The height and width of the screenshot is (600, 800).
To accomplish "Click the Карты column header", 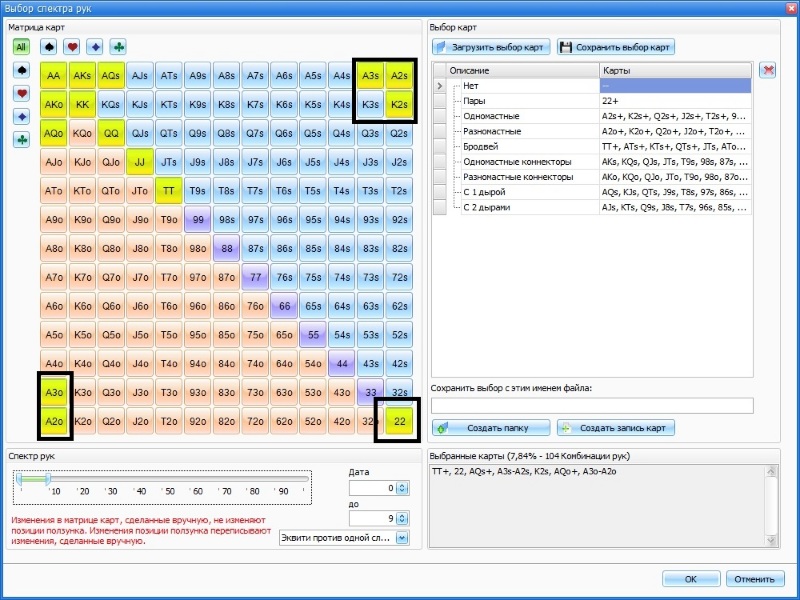I will pos(675,70).
